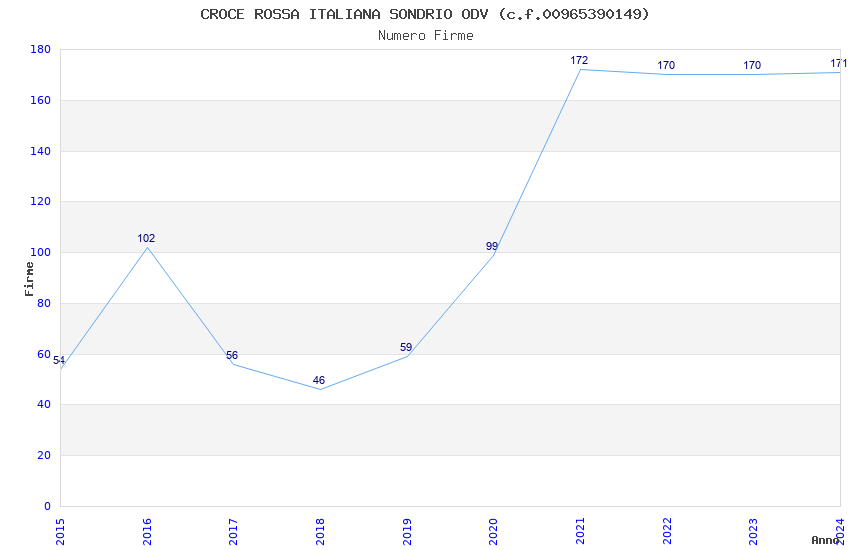Click the data label 171 for 2024
Viewport: 850px width, 550px height.
click(839, 64)
